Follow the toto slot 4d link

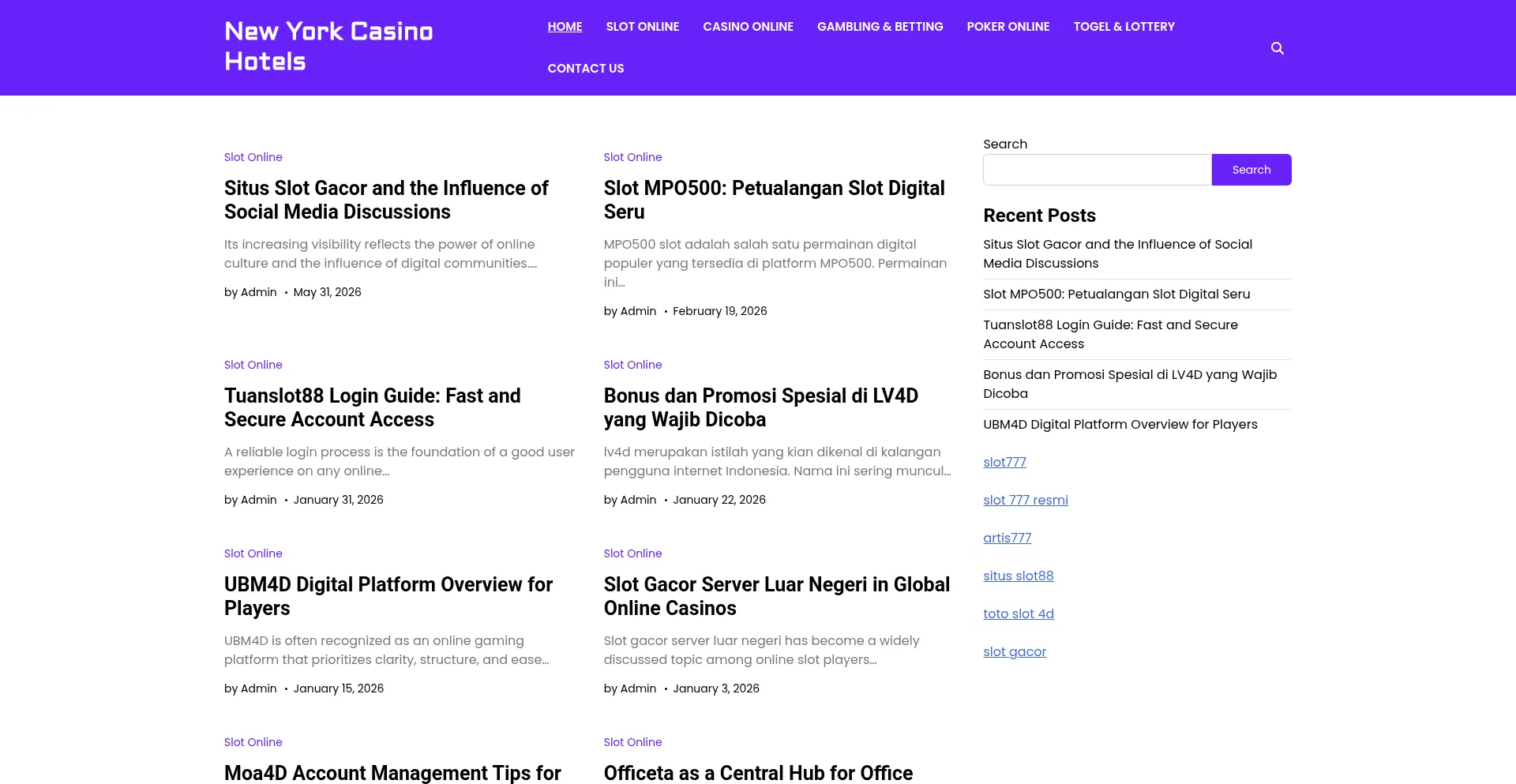pos(1019,614)
